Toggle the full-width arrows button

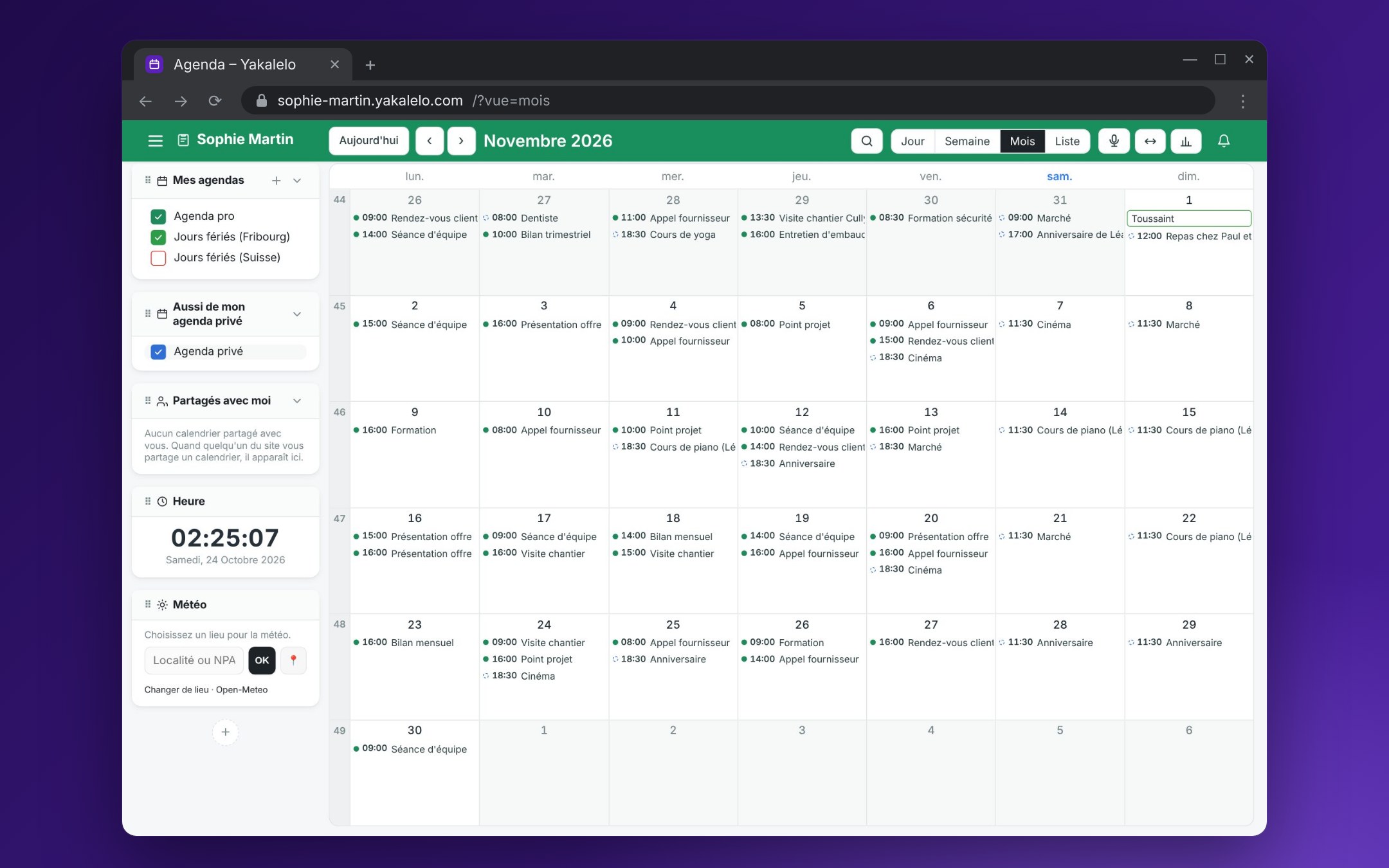coord(1150,141)
